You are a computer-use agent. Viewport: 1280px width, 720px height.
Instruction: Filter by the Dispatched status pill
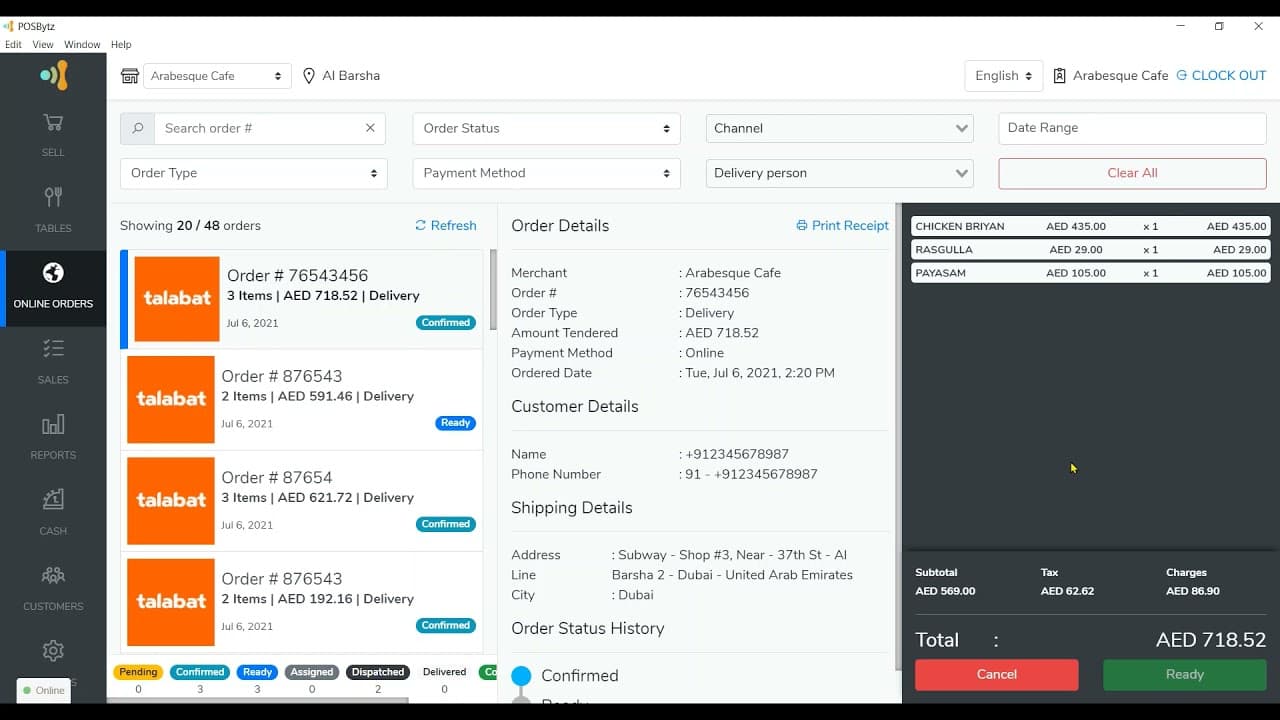pyautogui.click(x=378, y=672)
